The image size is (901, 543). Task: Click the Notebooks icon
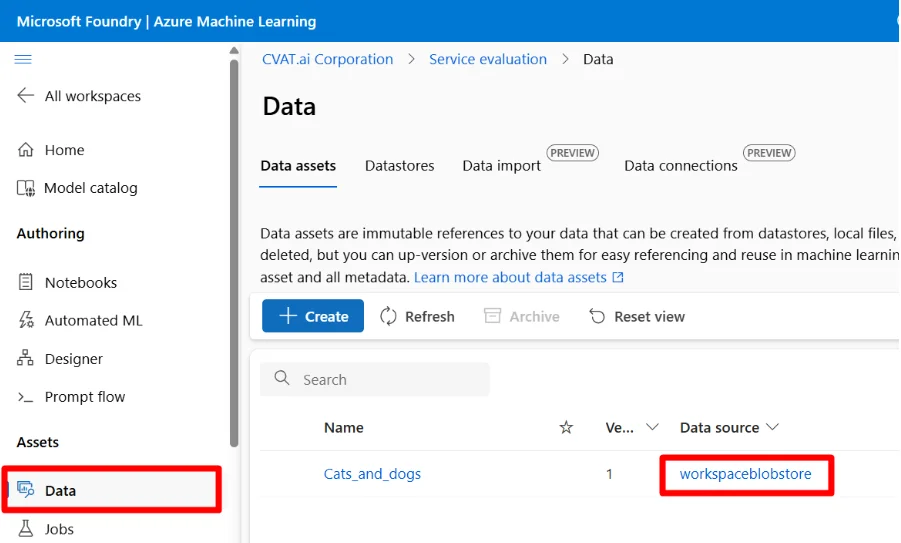point(25,282)
